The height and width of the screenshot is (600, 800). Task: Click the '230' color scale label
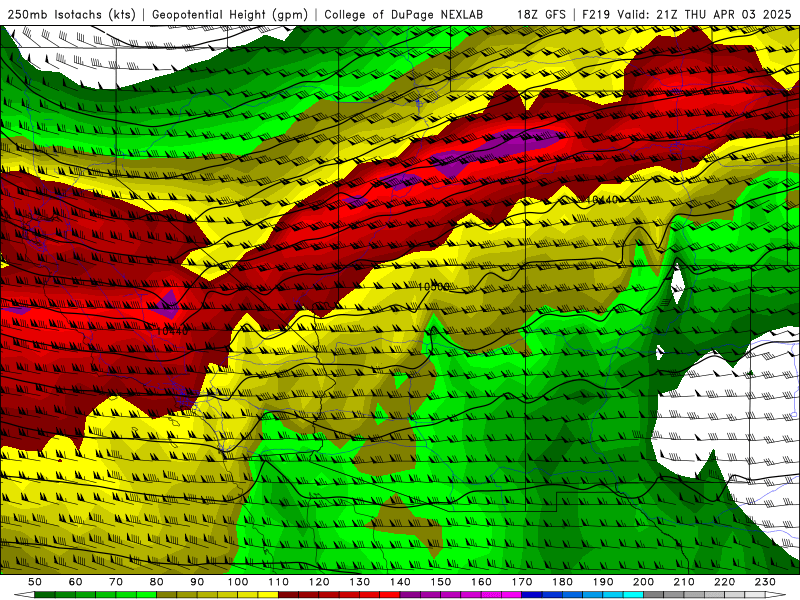pos(765,582)
